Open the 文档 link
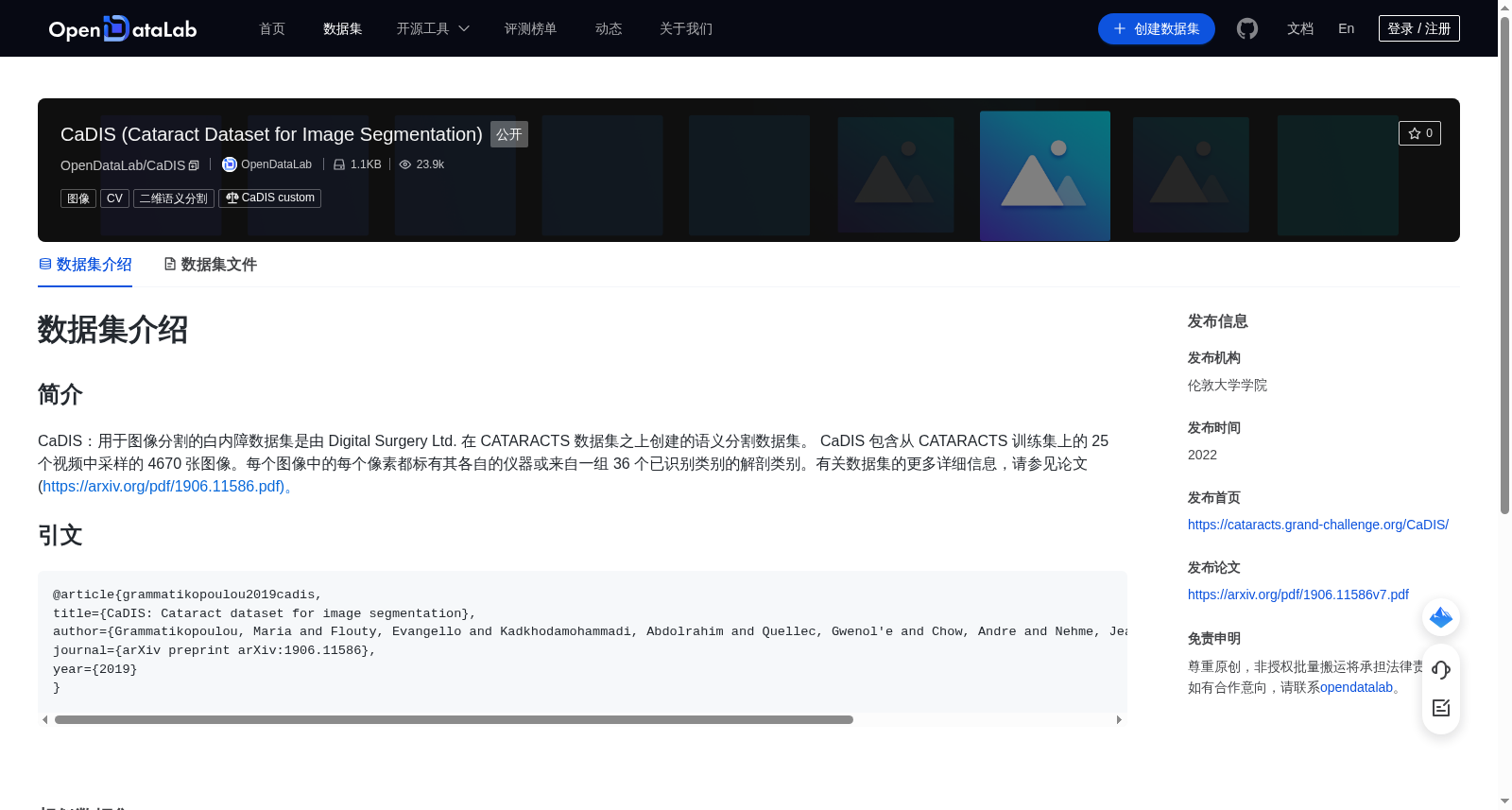The width and height of the screenshot is (1512, 810). point(1300,29)
